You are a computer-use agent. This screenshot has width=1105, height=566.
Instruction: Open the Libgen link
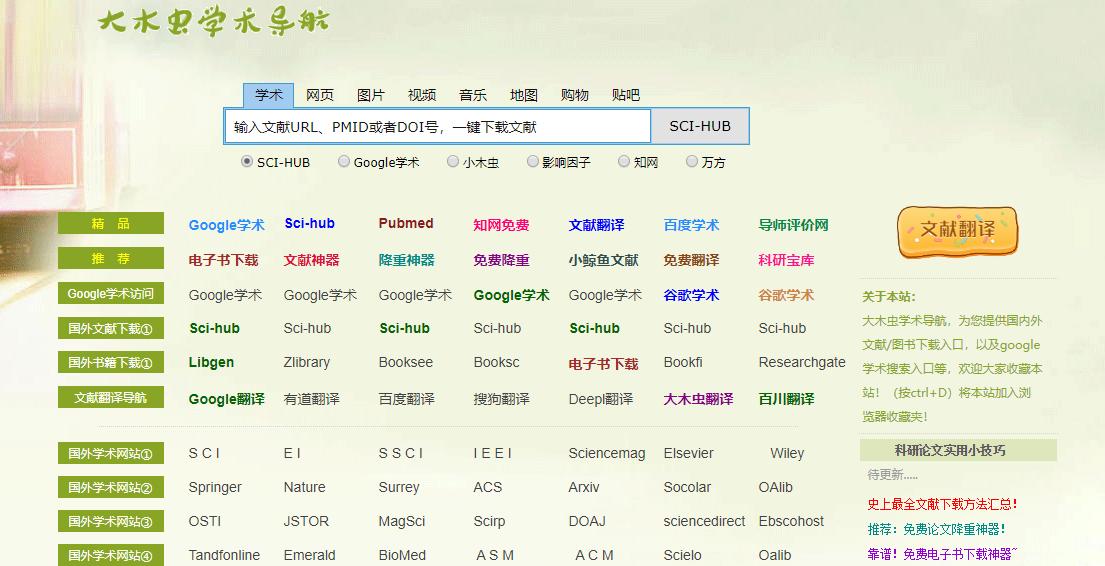coord(211,362)
